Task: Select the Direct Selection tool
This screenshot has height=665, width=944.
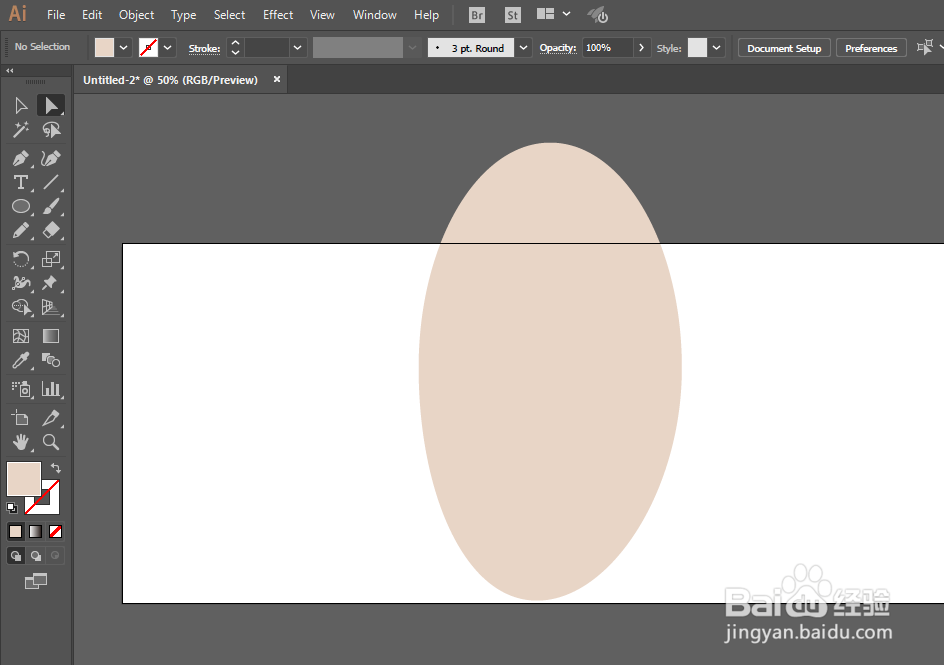Action: pyautogui.click(x=51, y=106)
